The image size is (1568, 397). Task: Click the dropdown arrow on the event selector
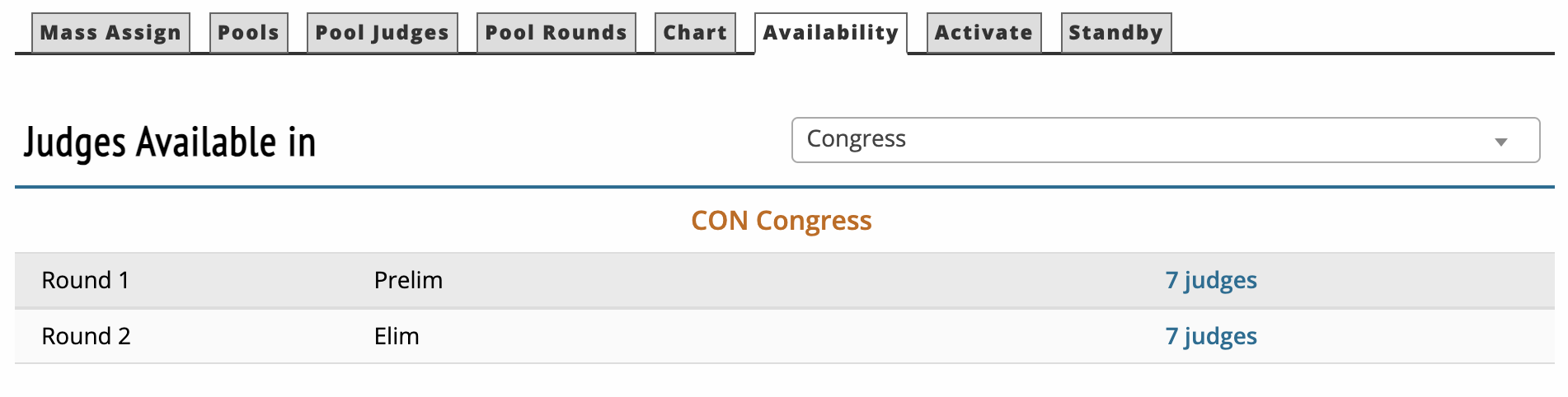point(1500,142)
